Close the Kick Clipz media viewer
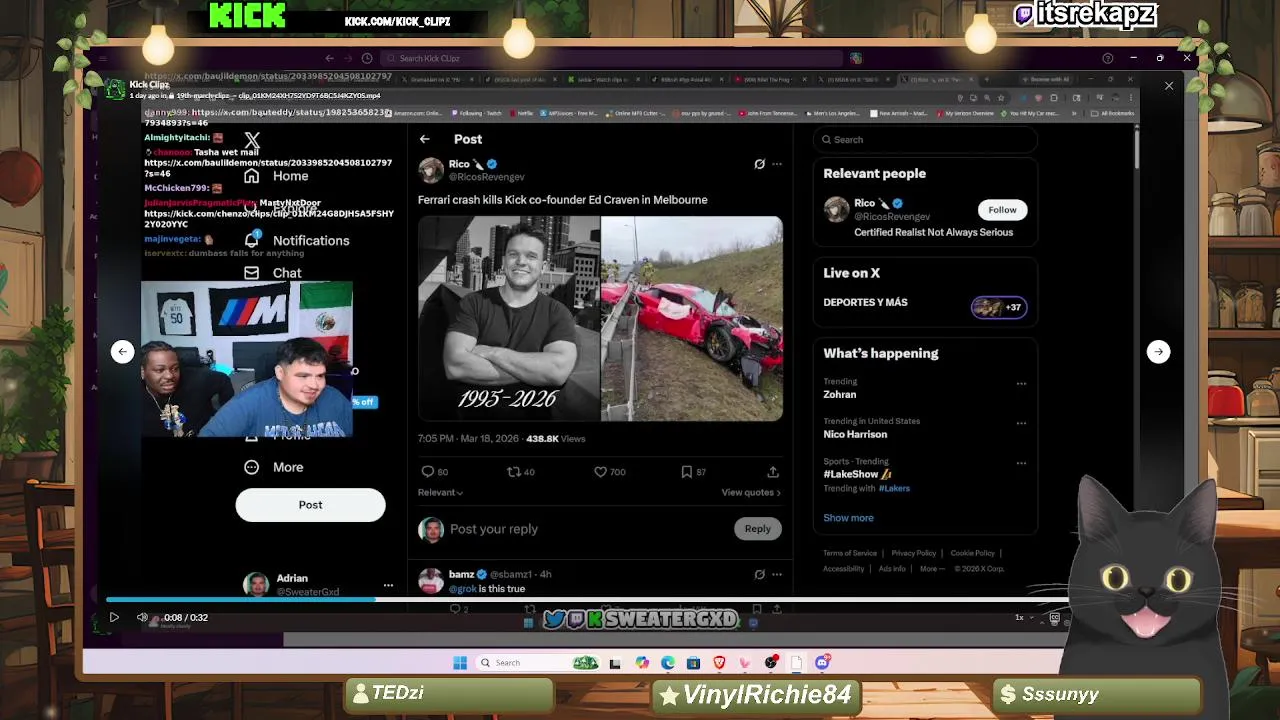Screen dimensions: 1280x720 pos(1169,86)
